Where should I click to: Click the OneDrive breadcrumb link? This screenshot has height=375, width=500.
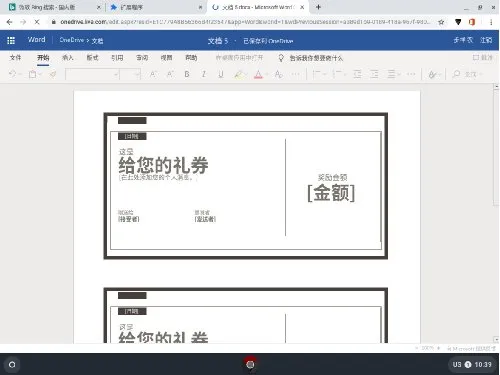tap(72, 40)
